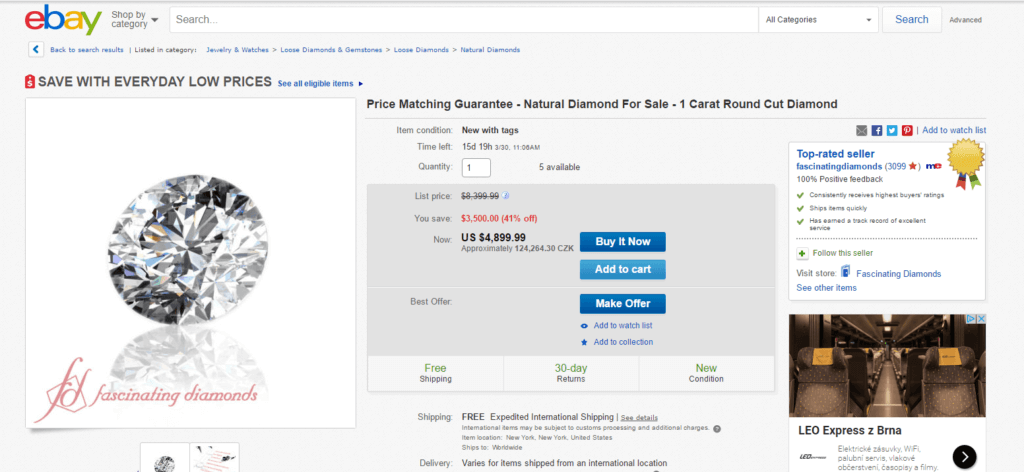The height and width of the screenshot is (472, 1024).
Task: Click the ad's black arrow button
Action: 964,456
